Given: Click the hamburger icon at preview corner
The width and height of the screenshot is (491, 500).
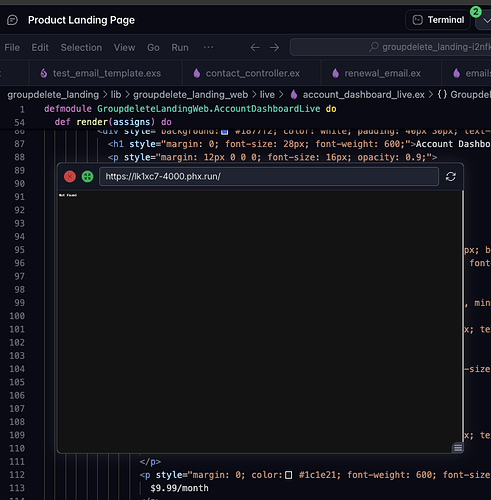Looking at the screenshot, I should tap(458, 448).
